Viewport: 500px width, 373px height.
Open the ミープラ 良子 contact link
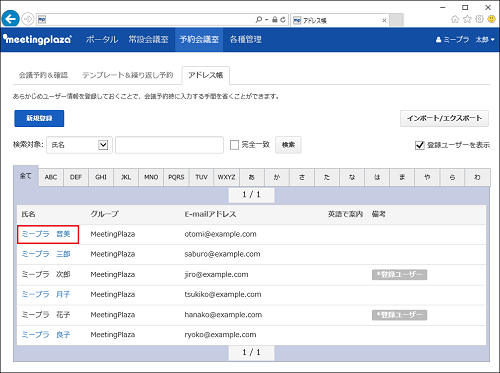[x=46, y=334]
